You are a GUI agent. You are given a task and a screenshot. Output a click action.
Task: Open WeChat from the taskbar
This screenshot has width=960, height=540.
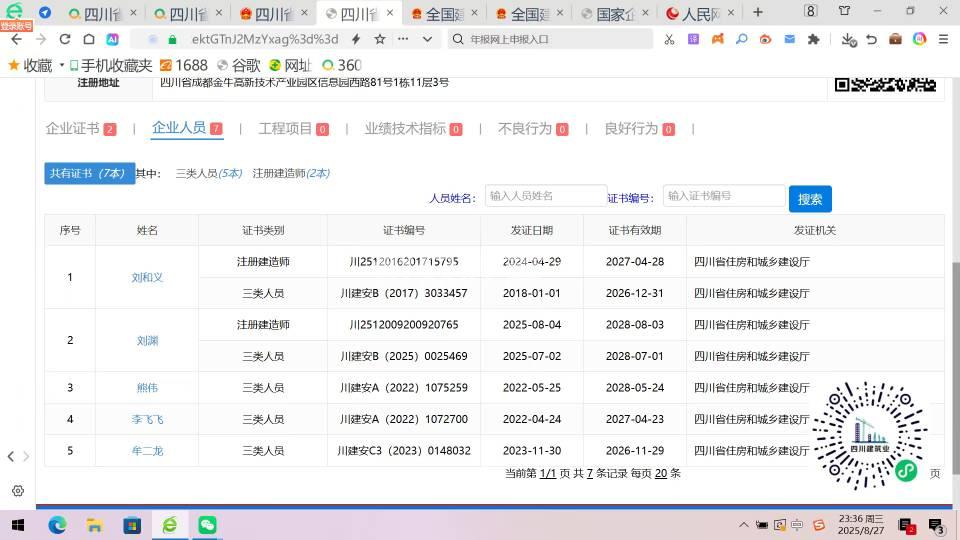[x=208, y=524]
